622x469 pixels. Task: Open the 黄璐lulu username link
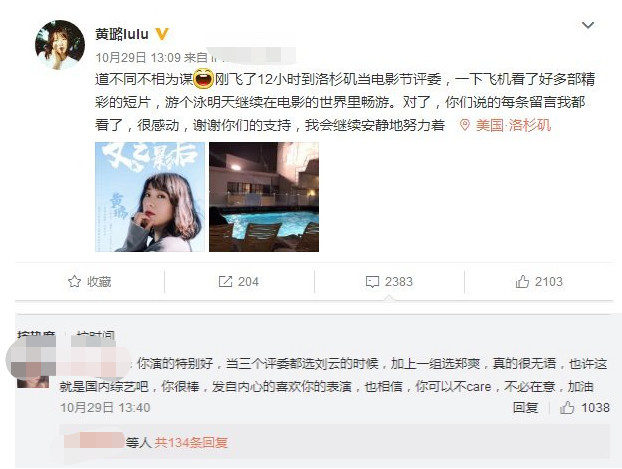point(122,34)
